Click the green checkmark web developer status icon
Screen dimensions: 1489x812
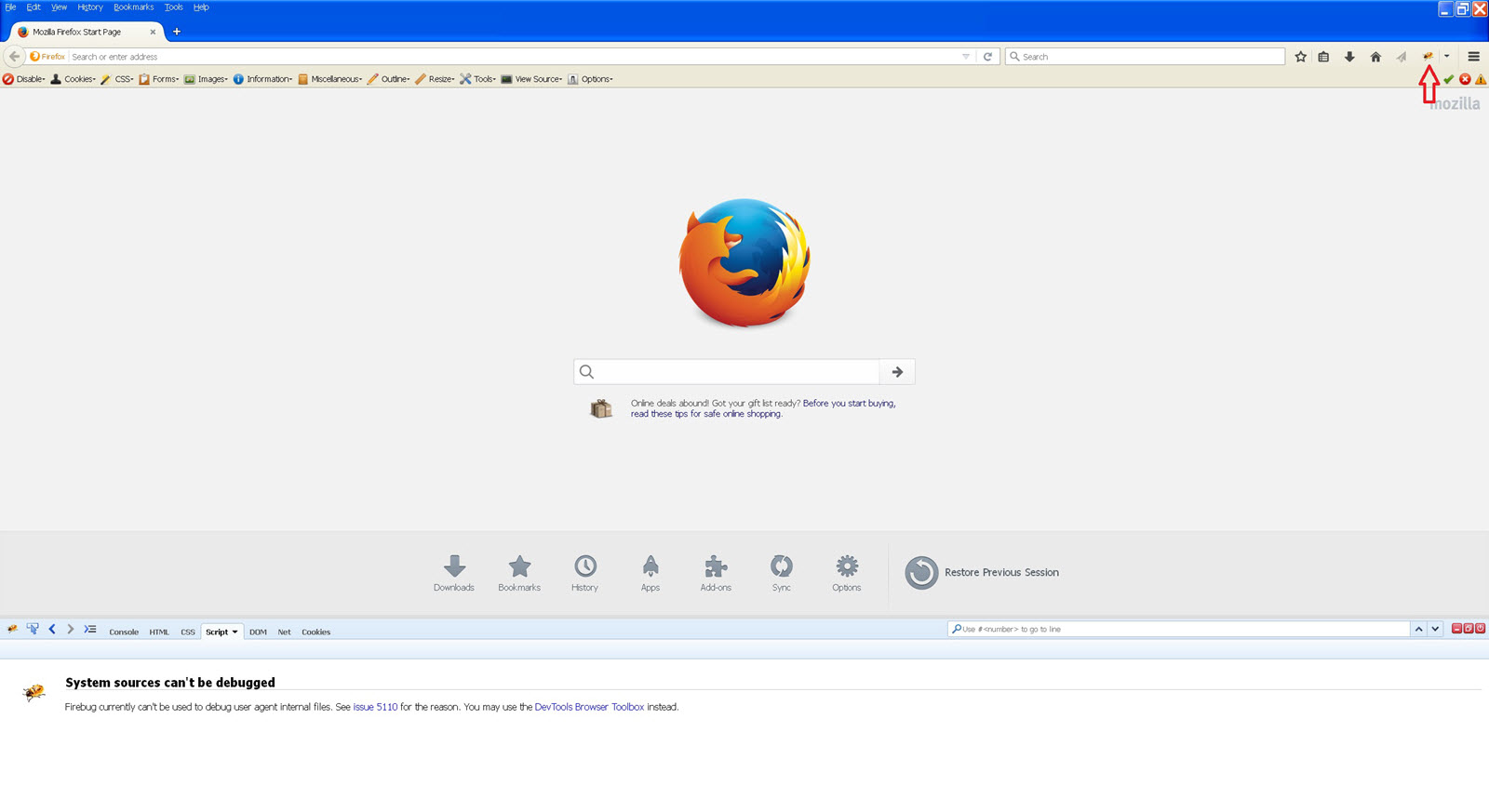click(1448, 79)
